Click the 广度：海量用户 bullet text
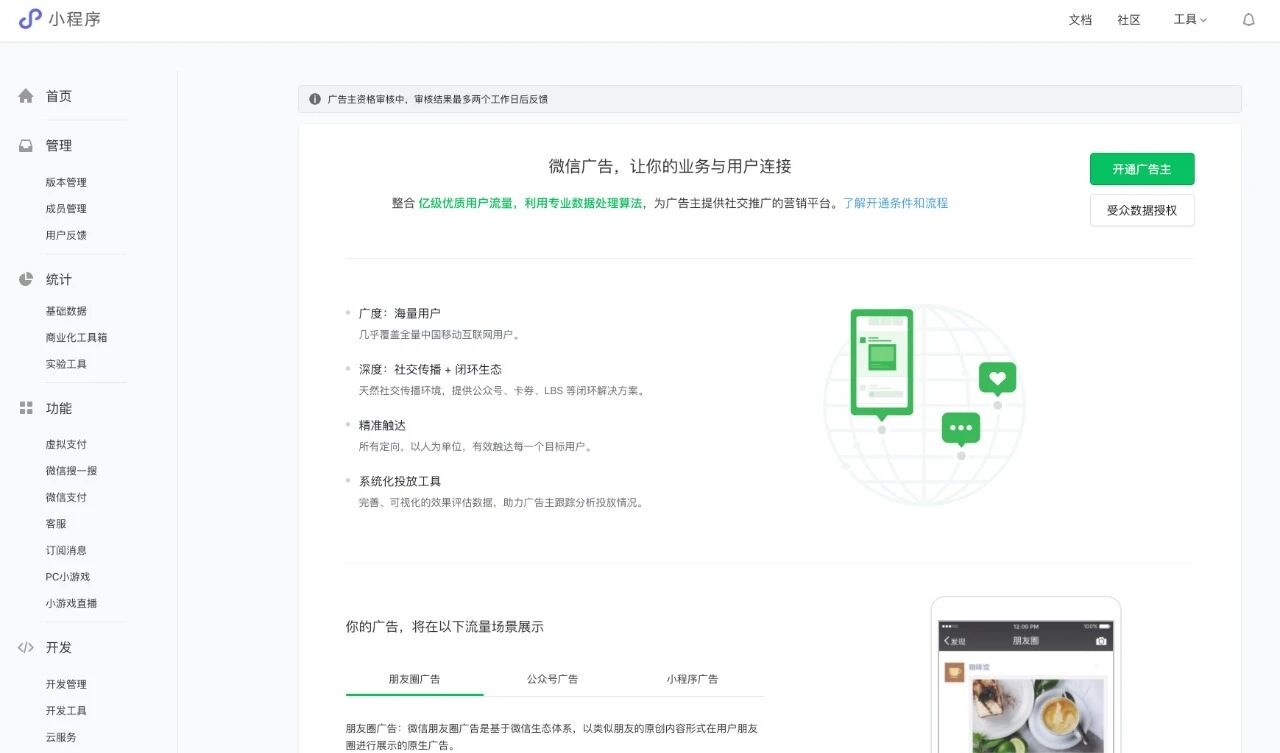The height and width of the screenshot is (753, 1280). coord(399,313)
